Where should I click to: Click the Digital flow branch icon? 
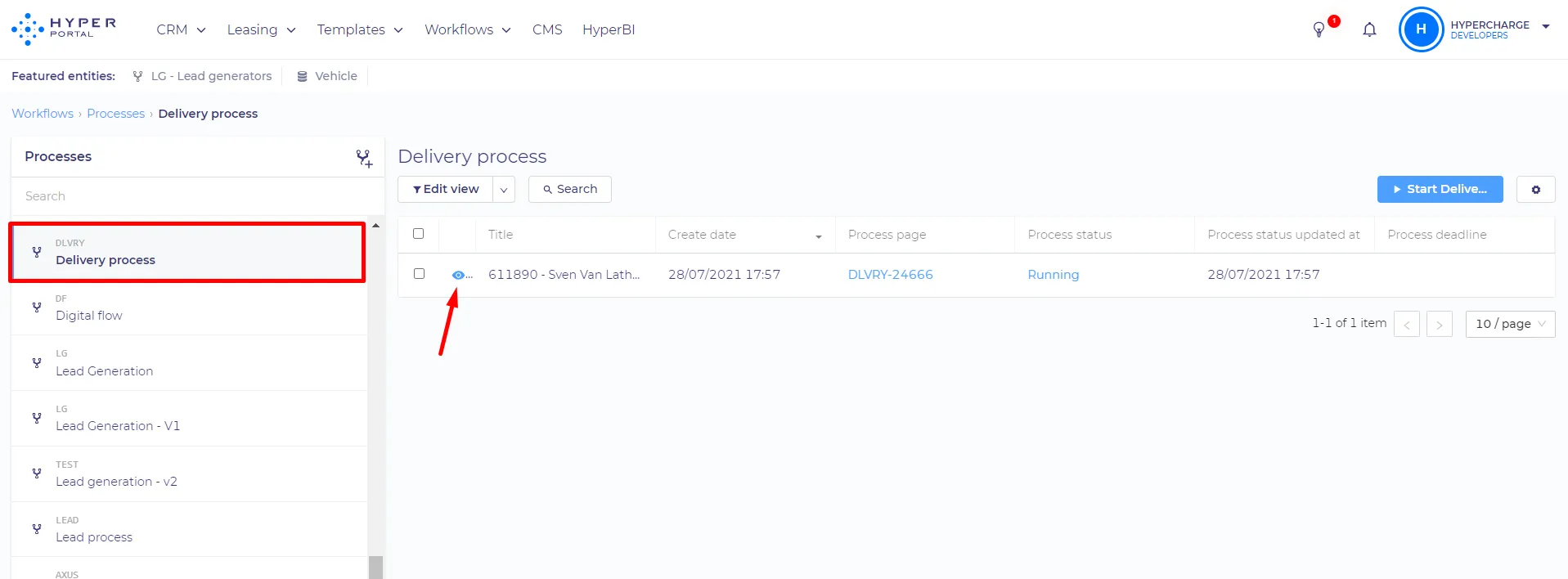coord(37,307)
